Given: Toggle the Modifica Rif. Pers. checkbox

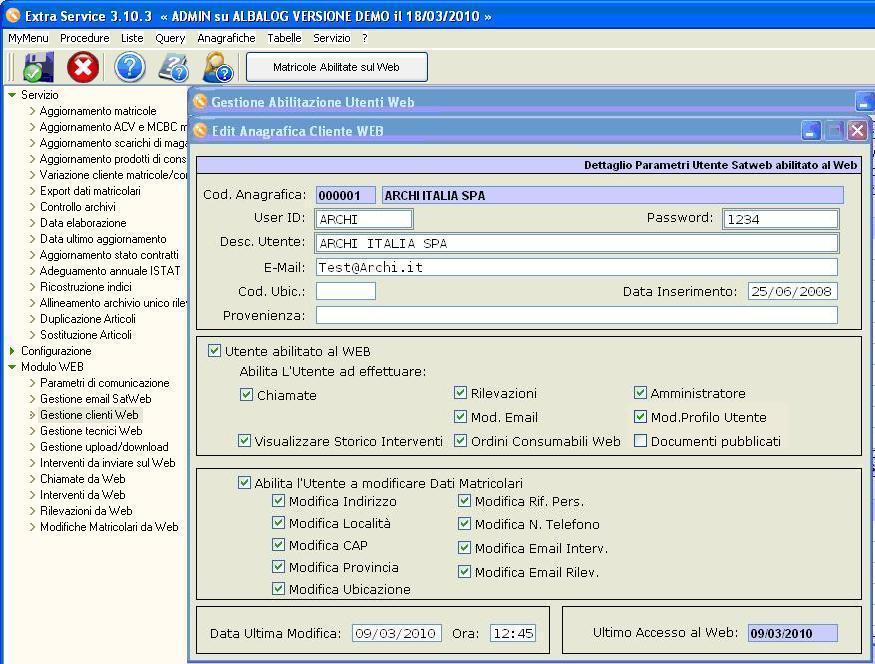Looking at the screenshot, I should pos(464,501).
